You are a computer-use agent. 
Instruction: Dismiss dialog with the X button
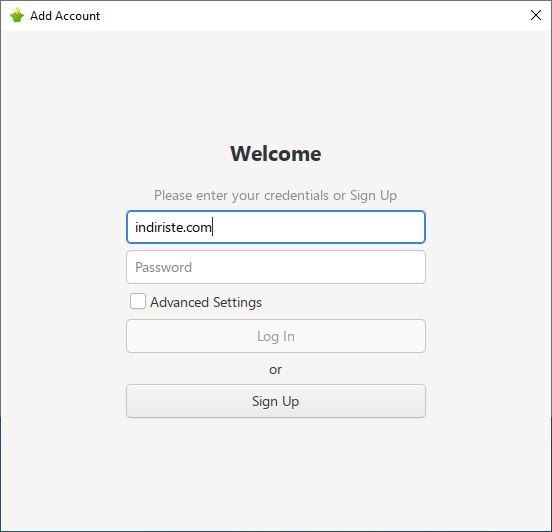point(535,15)
